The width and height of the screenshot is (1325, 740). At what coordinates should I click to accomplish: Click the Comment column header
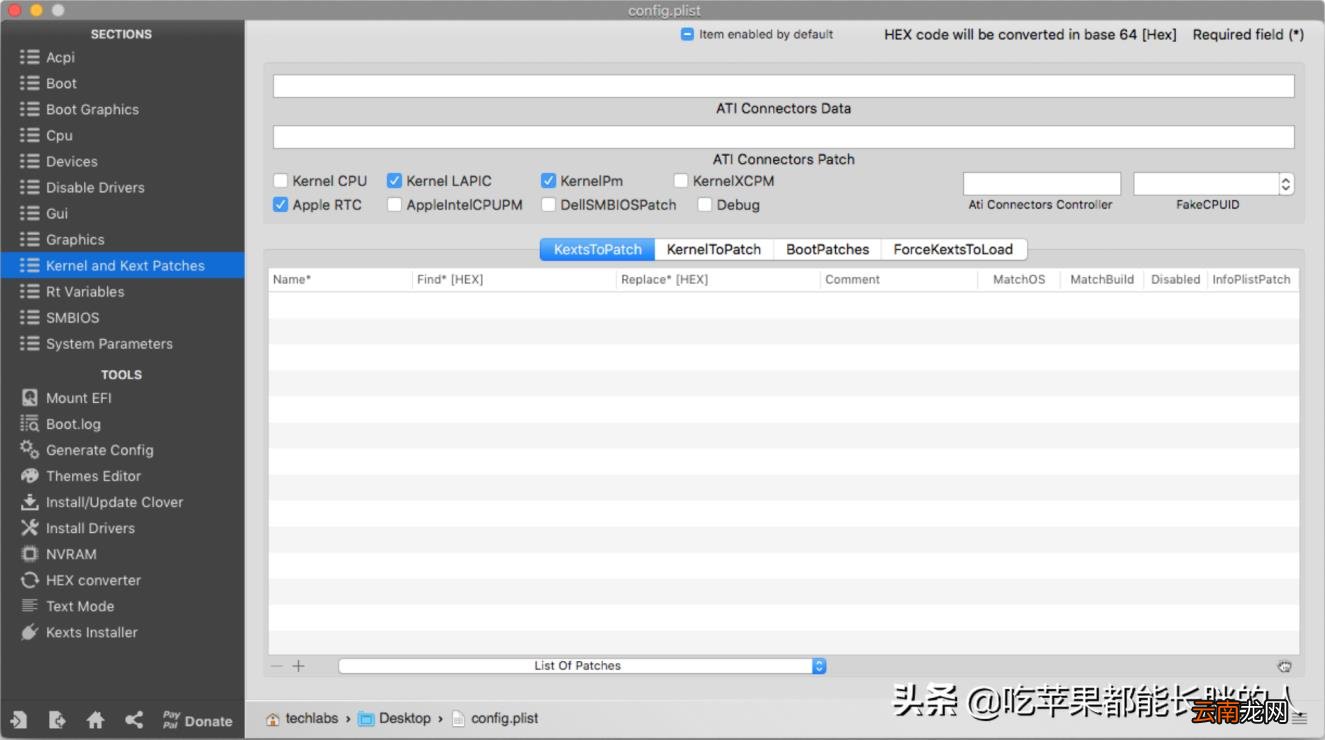pos(899,280)
